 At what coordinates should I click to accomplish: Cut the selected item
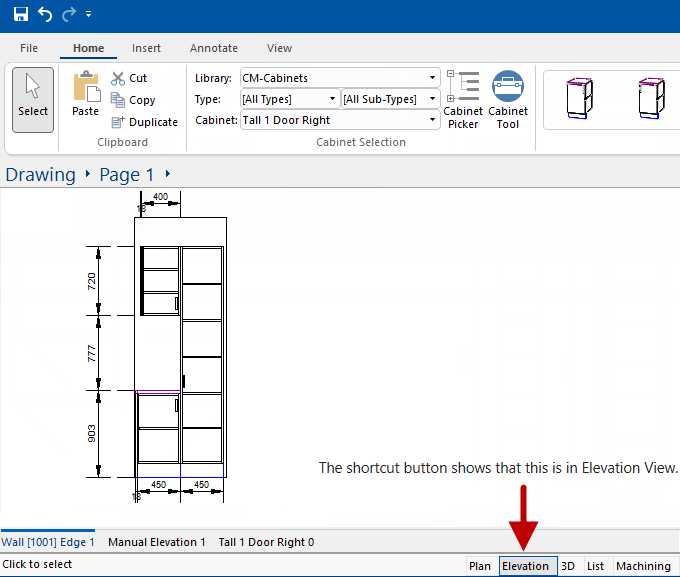click(129, 78)
